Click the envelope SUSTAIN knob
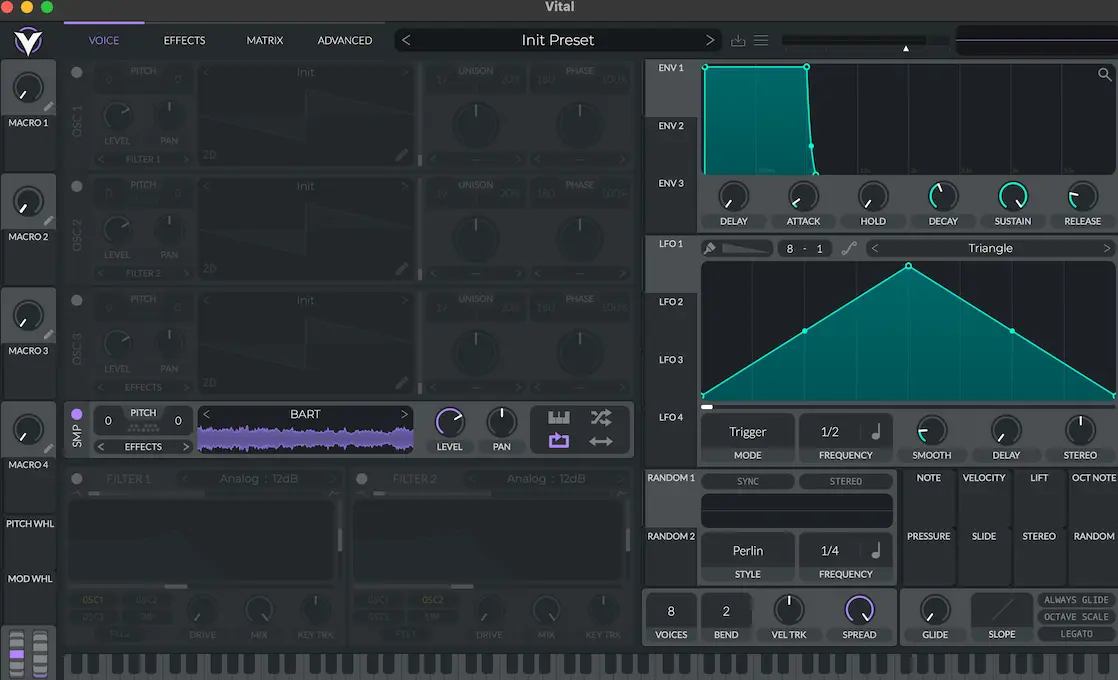This screenshot has height=680, width=1118. 1012,197
